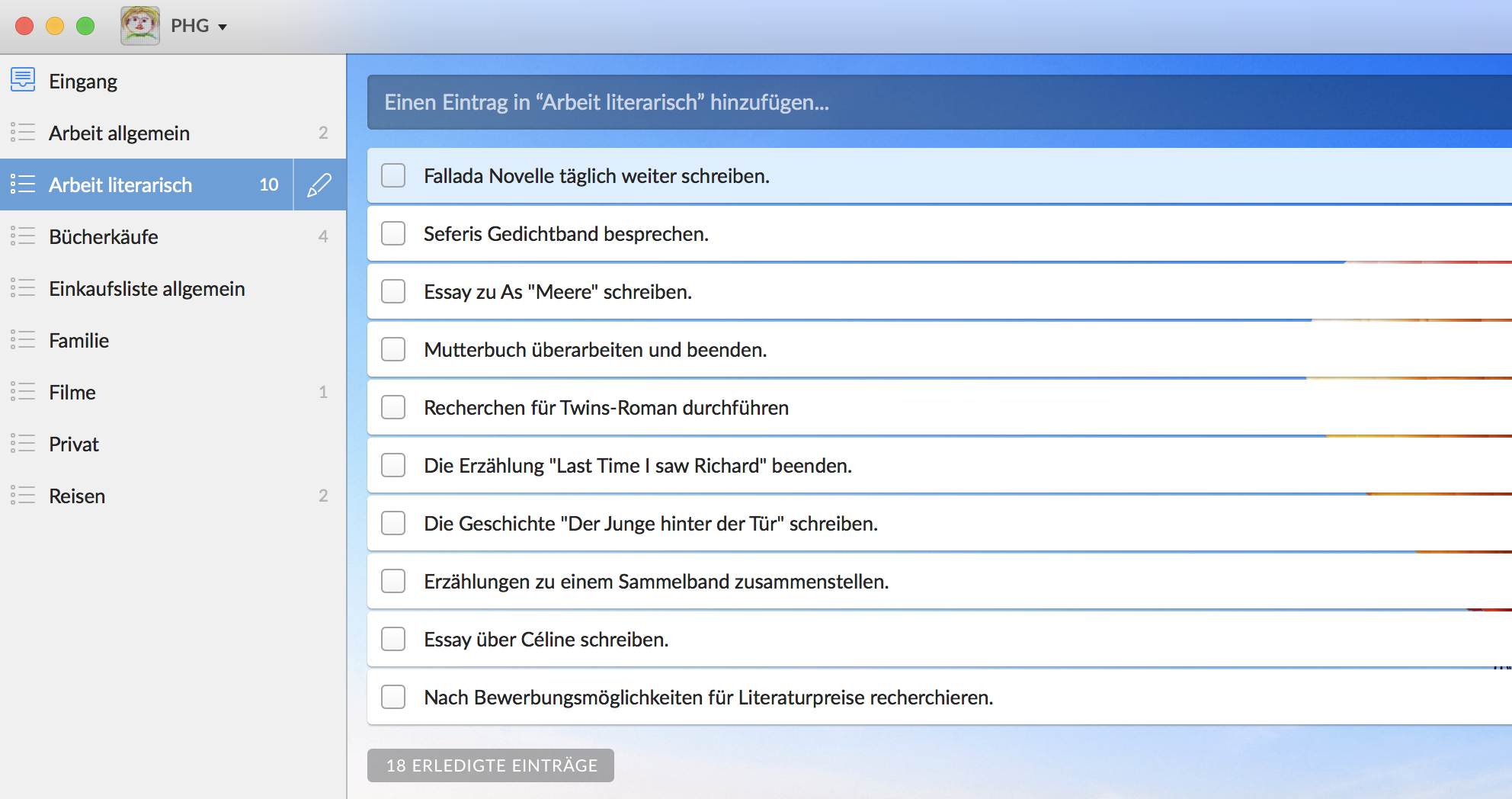Select the text Die Erzählung "Last Time I saw Richard" beenden
This screenshot has width=1512, height=799.
pos(638,466)
